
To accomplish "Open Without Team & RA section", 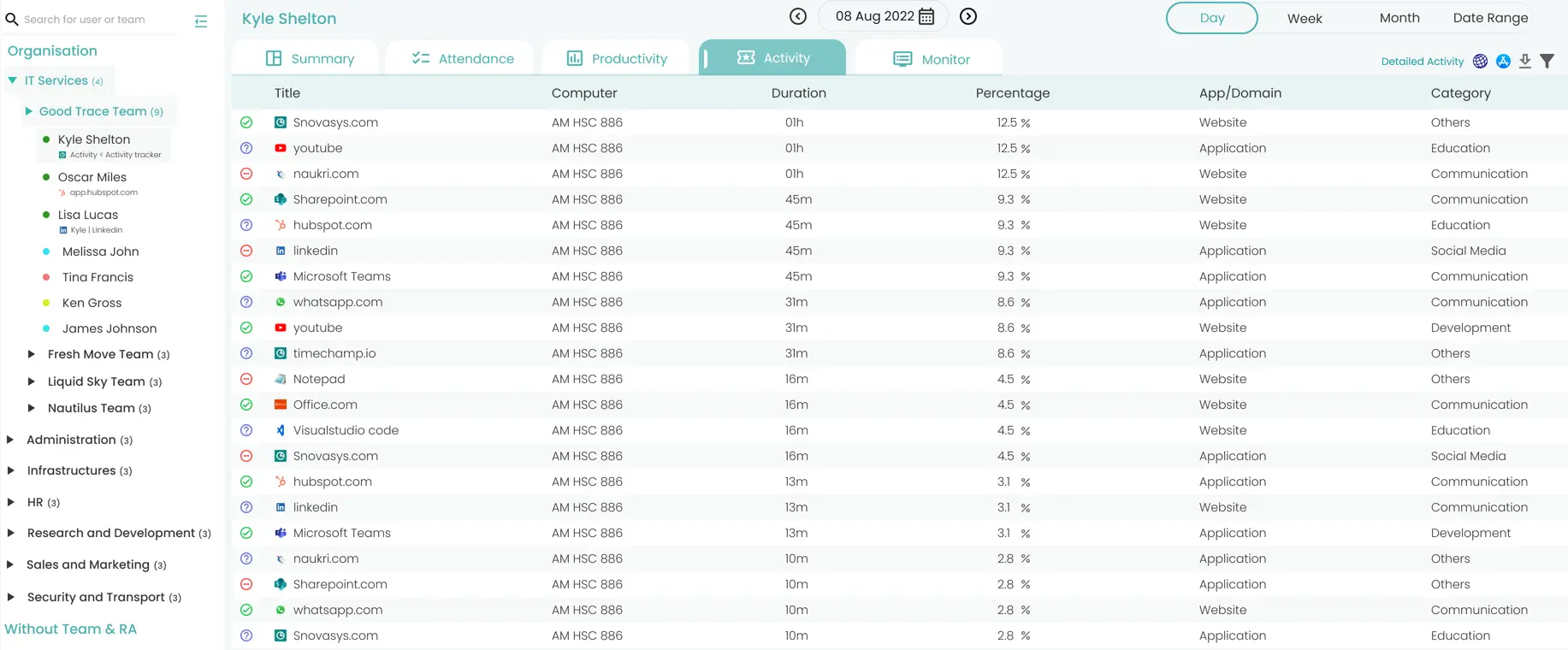I will coord(71,629).
